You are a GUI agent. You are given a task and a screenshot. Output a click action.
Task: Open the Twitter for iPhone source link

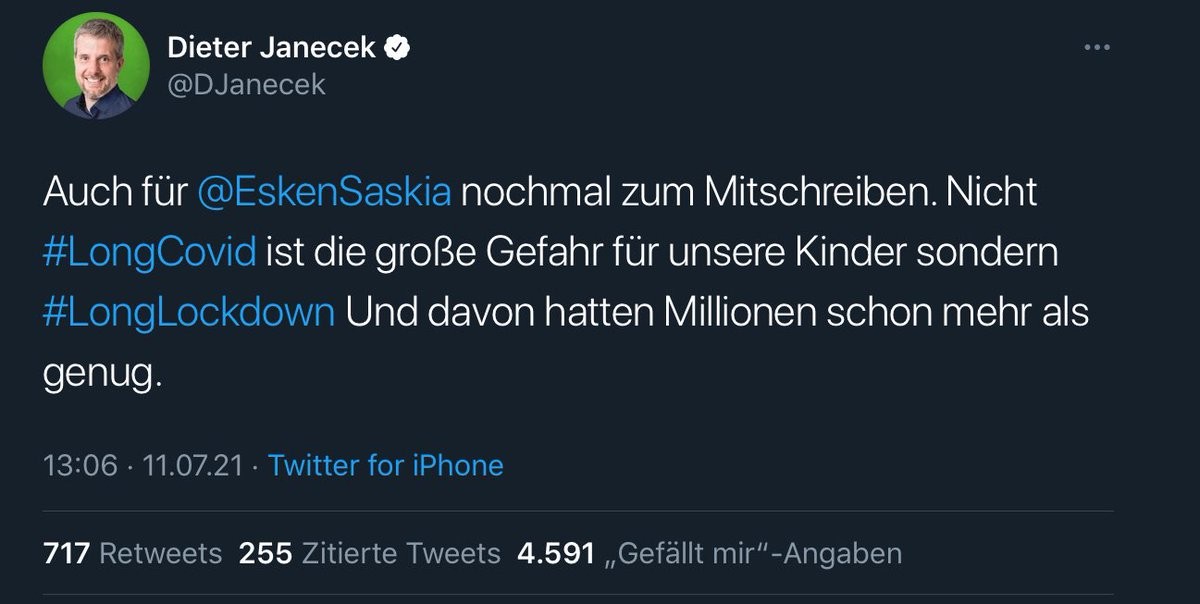pyautogui.click(x=386, y=465)
